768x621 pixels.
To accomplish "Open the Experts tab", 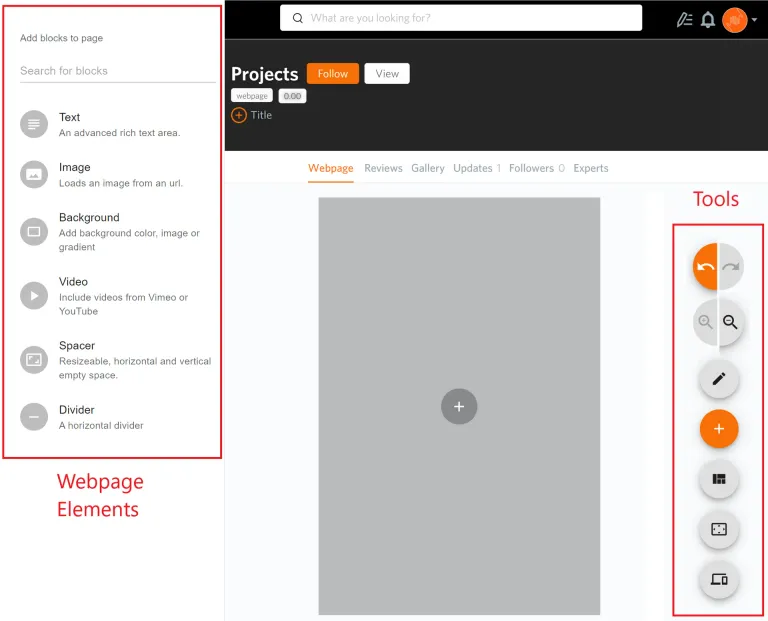I will click(x=591, y=168).
